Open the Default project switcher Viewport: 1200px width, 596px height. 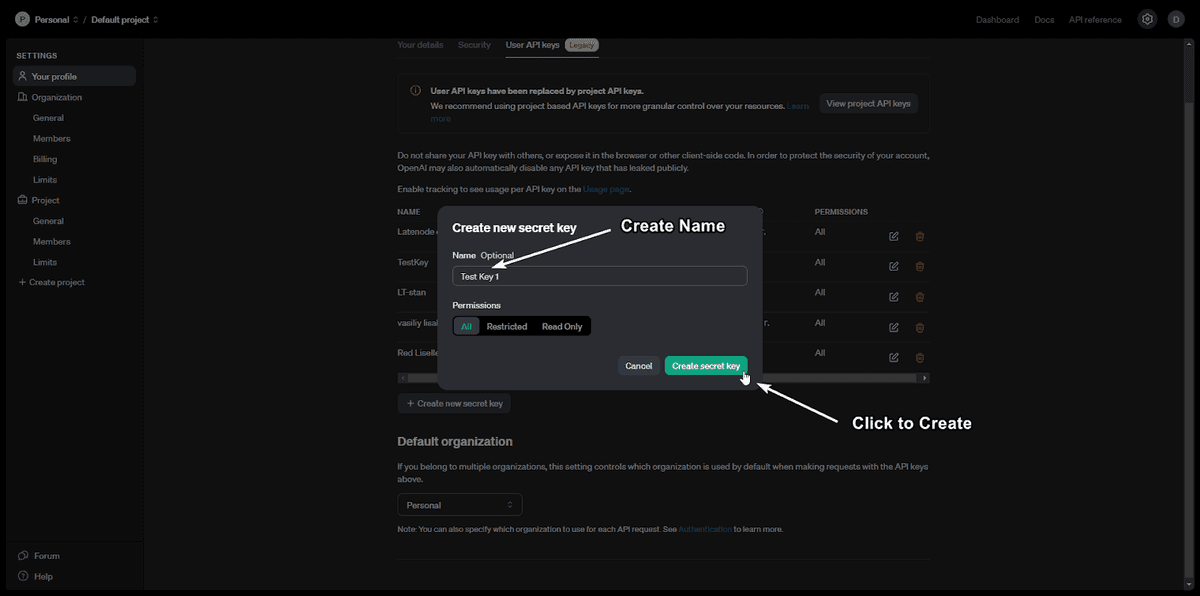coord(124,20)
